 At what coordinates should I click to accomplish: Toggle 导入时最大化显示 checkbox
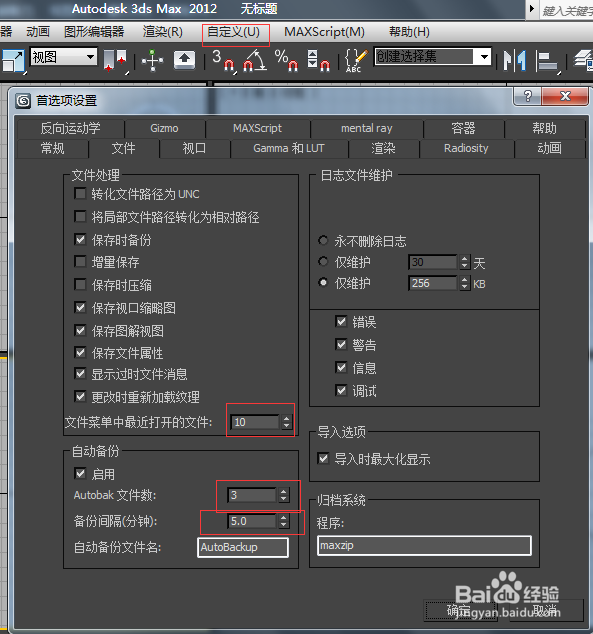tap(323, 459)
